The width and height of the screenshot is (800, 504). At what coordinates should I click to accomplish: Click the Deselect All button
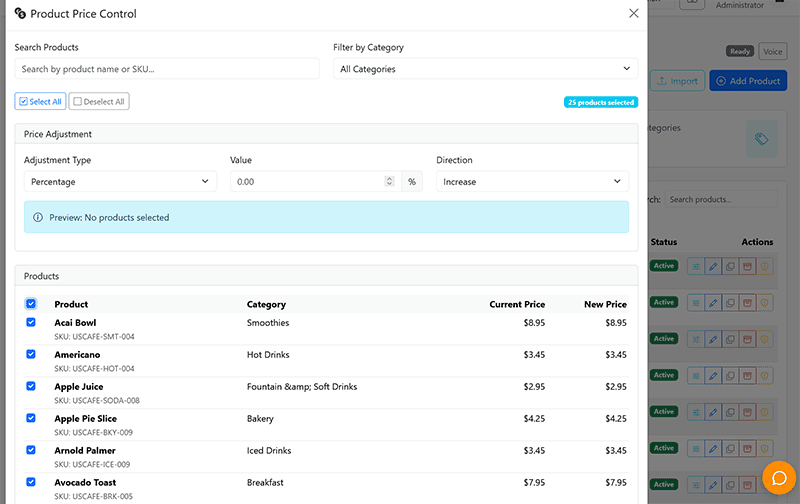pyautogui.click(x=99, y=102)
